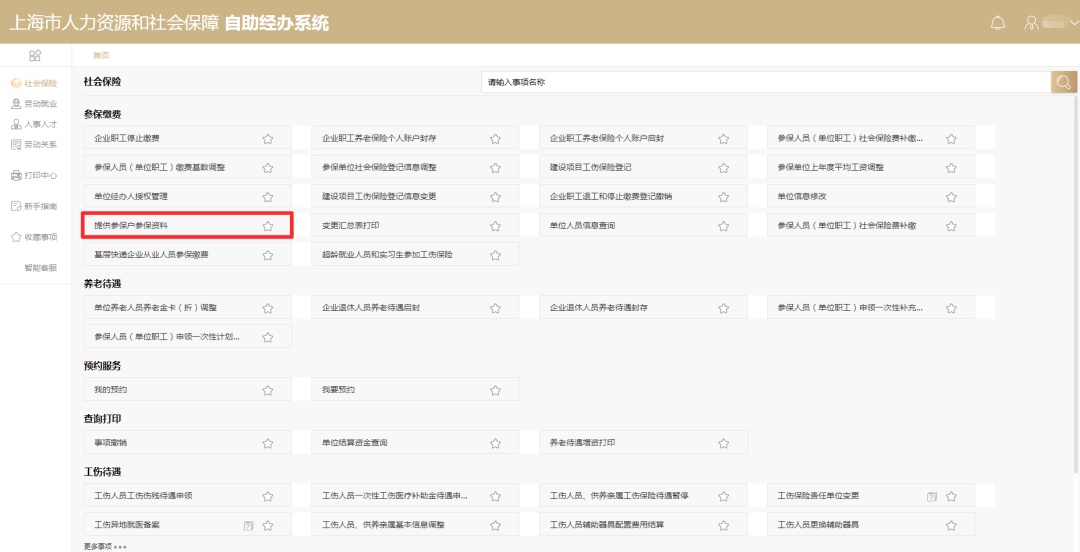Open the help icon beside 工伤异地就医备案

[248, 525]
